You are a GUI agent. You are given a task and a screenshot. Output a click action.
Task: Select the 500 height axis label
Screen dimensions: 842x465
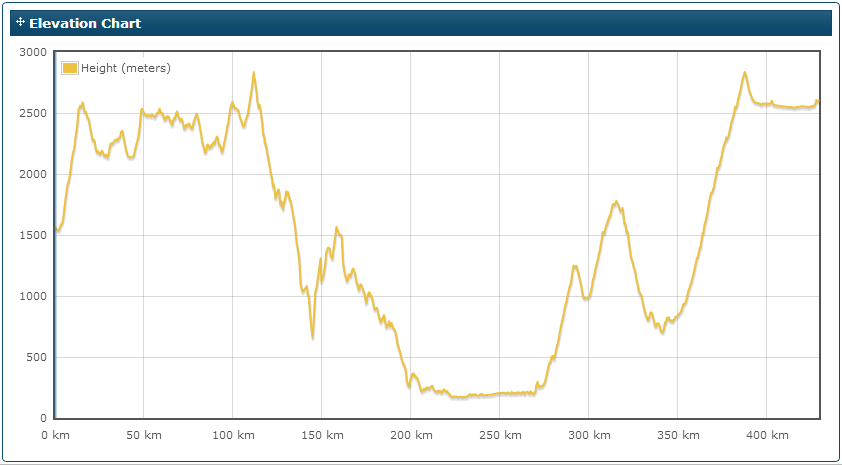coord(37,357)
